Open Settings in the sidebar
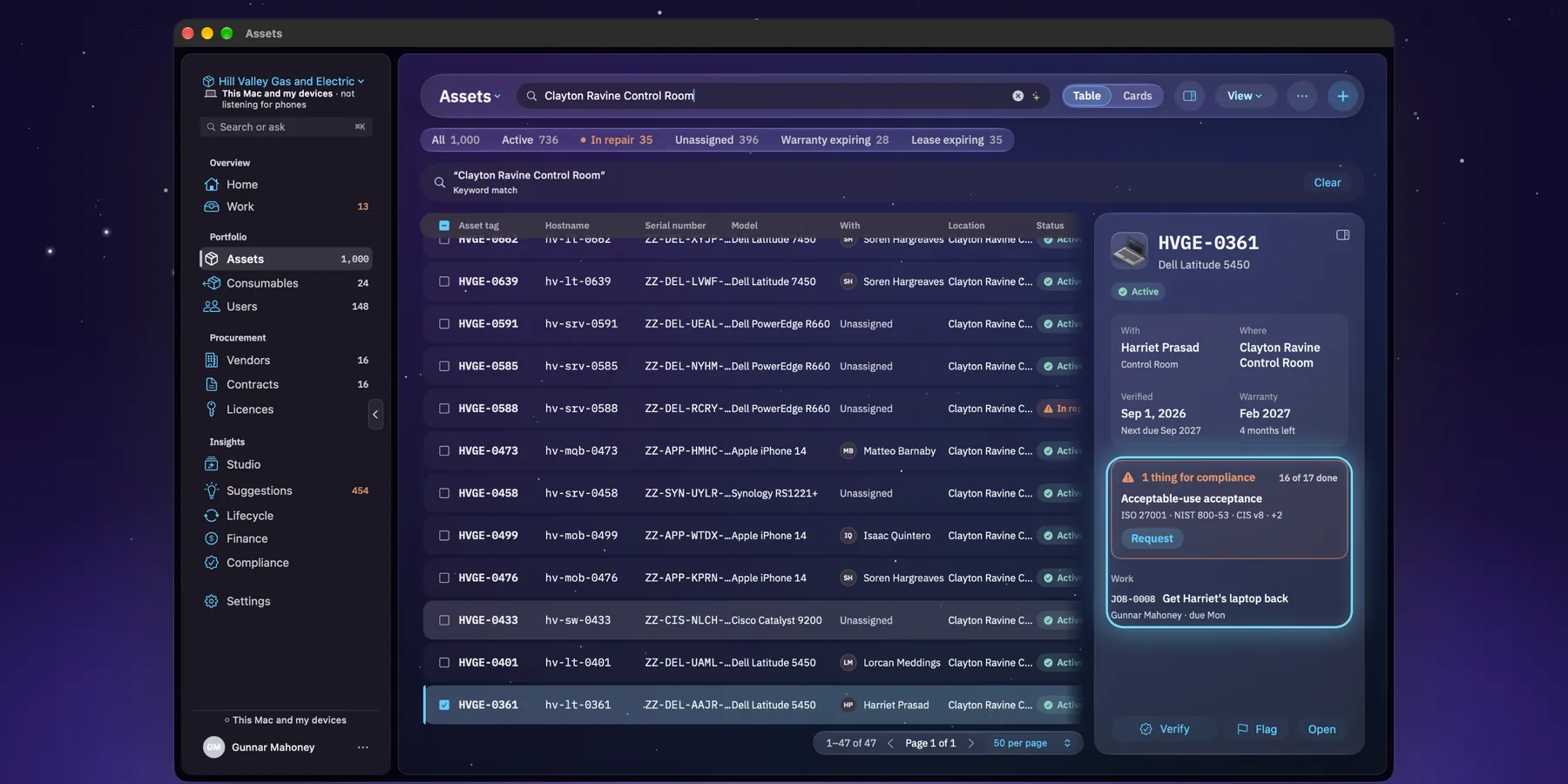This screenshot has width=1568, height=784. [287, 601]
